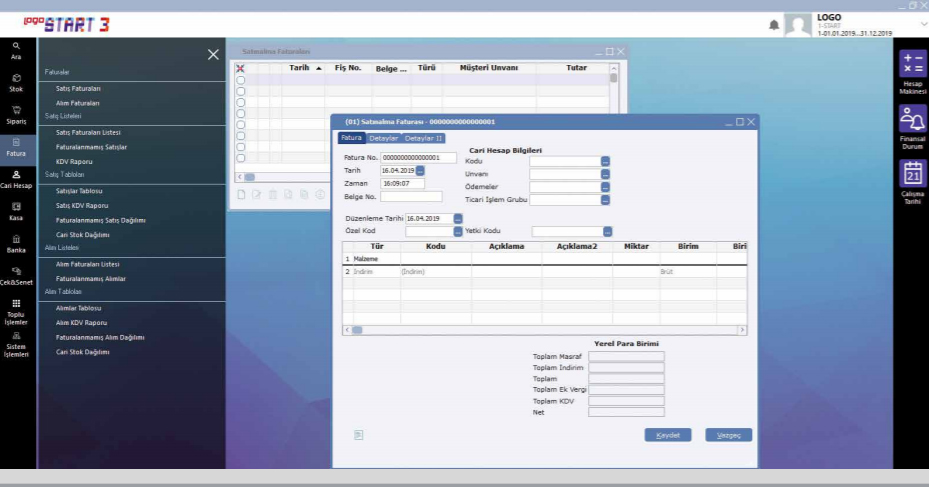Click the notification bell icon
The width and height of the screenshot is (929, 487).
tap(774, 25)
